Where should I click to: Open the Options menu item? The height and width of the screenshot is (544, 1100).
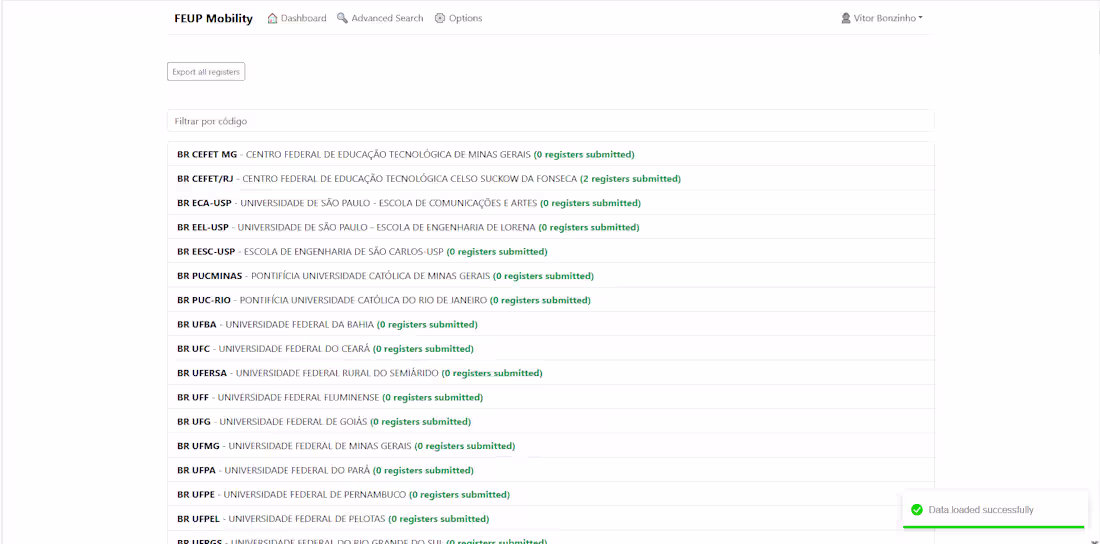pyautogui.click(x=459, y=18)
